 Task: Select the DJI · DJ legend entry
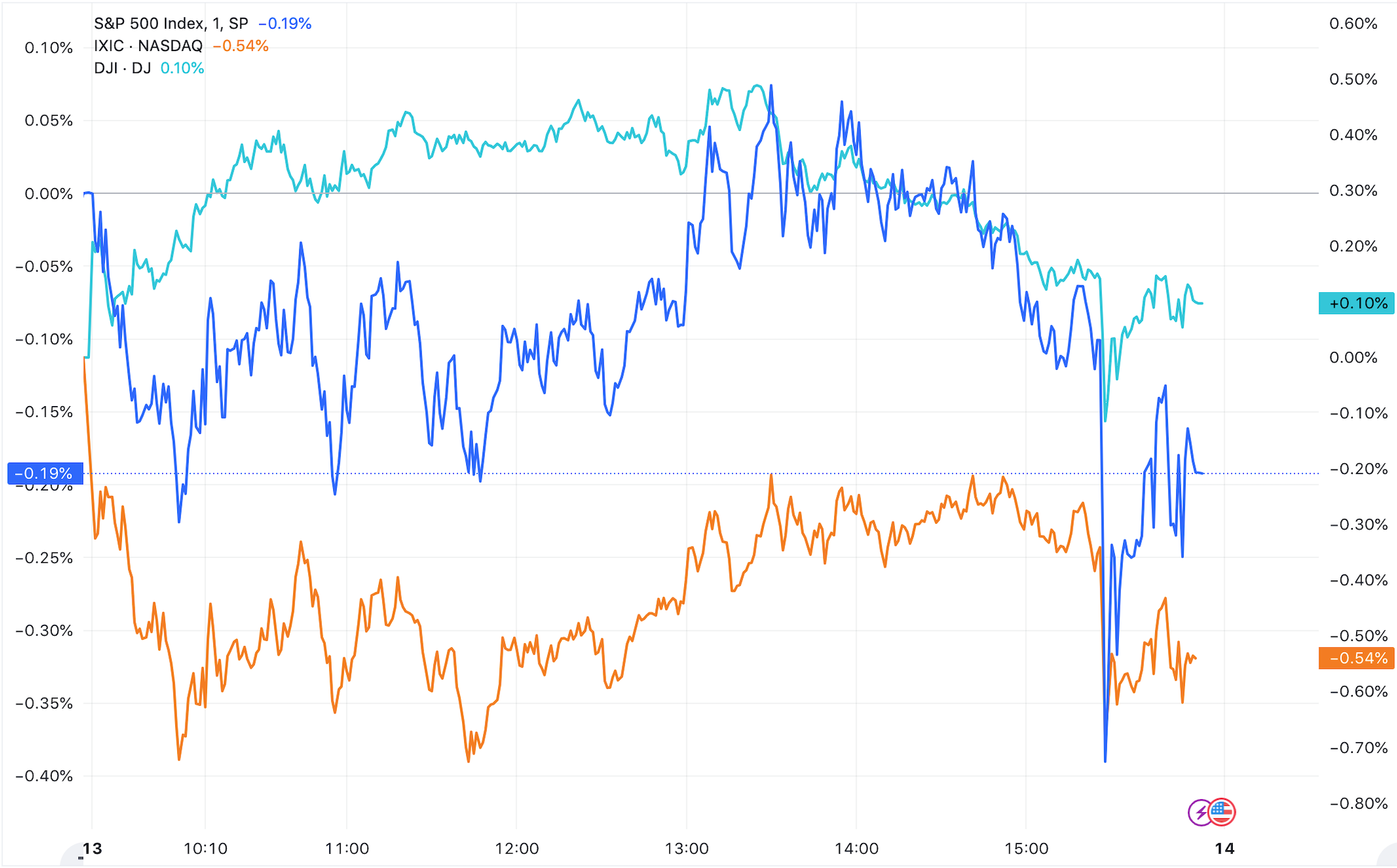pos(123,68)
